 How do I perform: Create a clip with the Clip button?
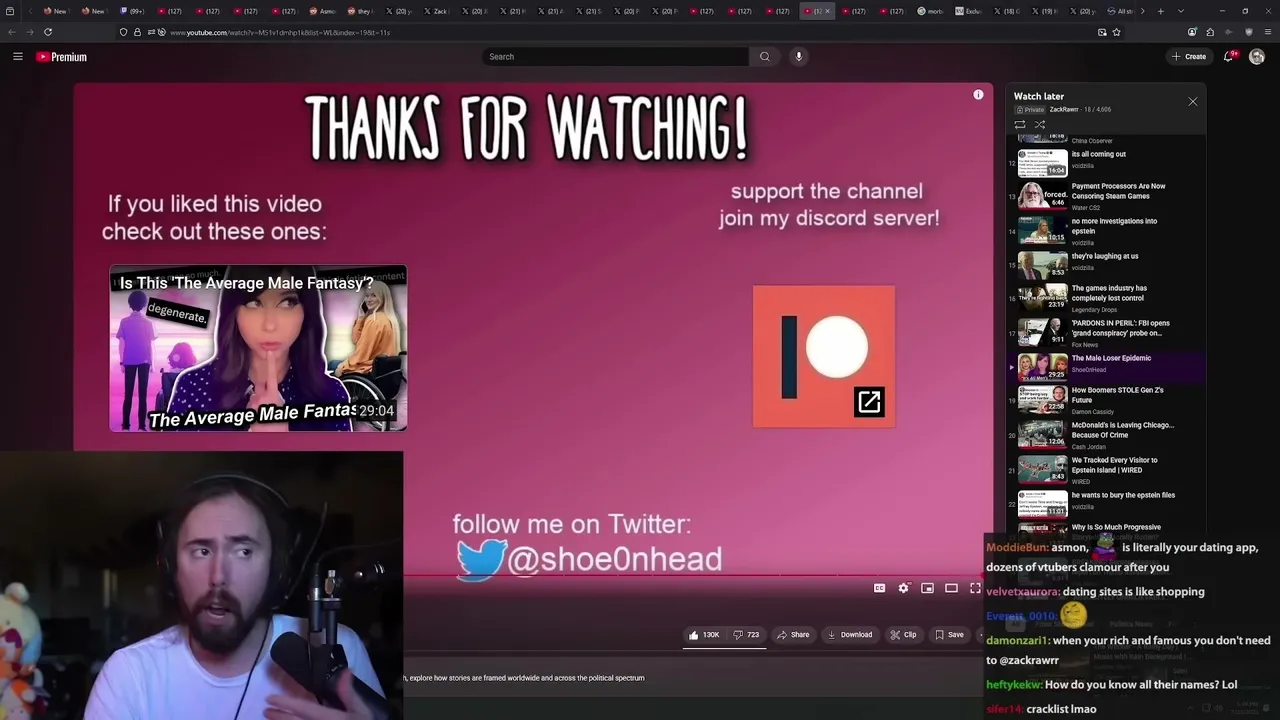click(903, 635)
